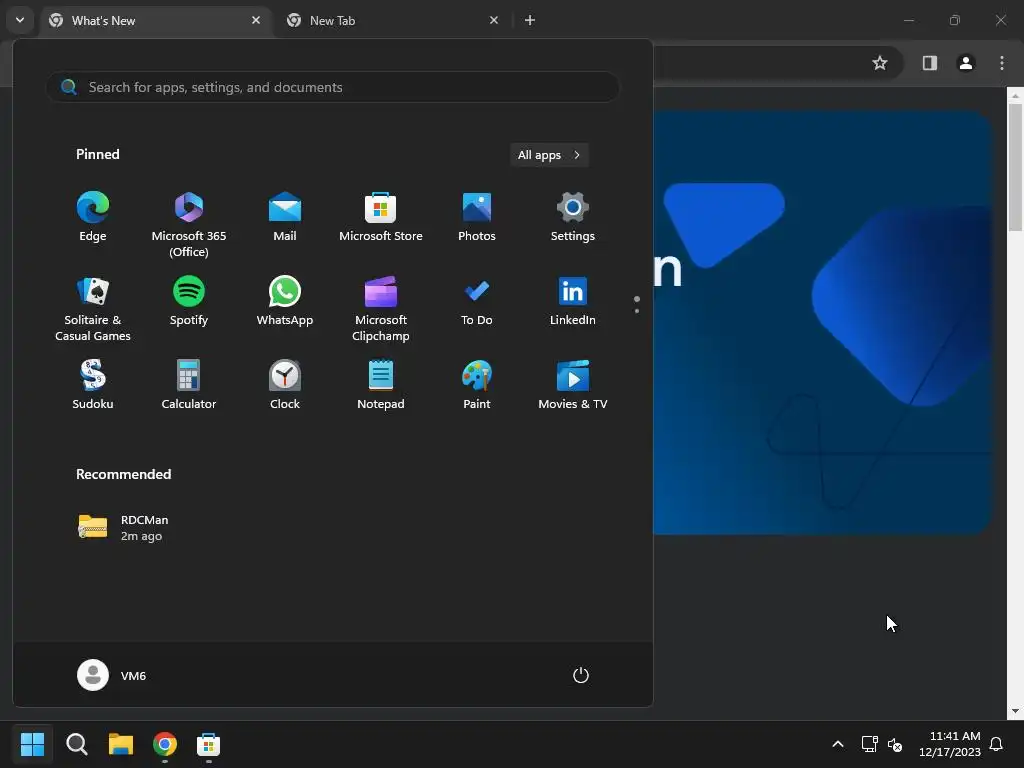
Task: Open the Mail app
Action: [x=285, y=217]
